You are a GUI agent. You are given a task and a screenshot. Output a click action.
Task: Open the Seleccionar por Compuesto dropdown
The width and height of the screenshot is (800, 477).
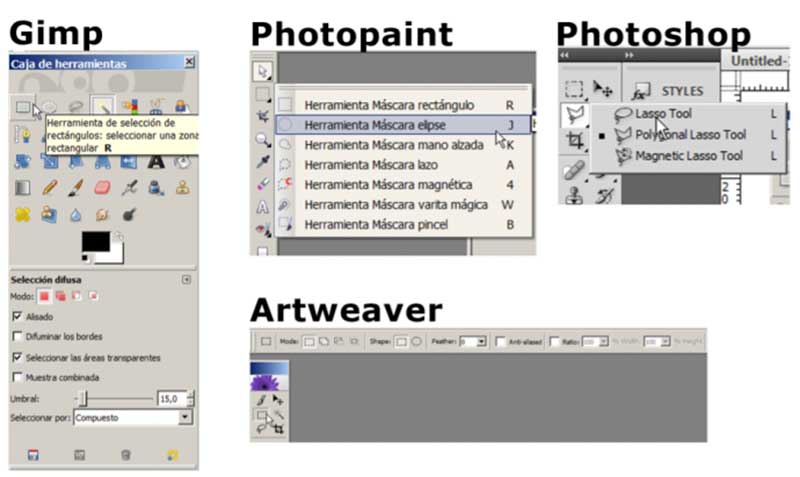pos(133,418)
